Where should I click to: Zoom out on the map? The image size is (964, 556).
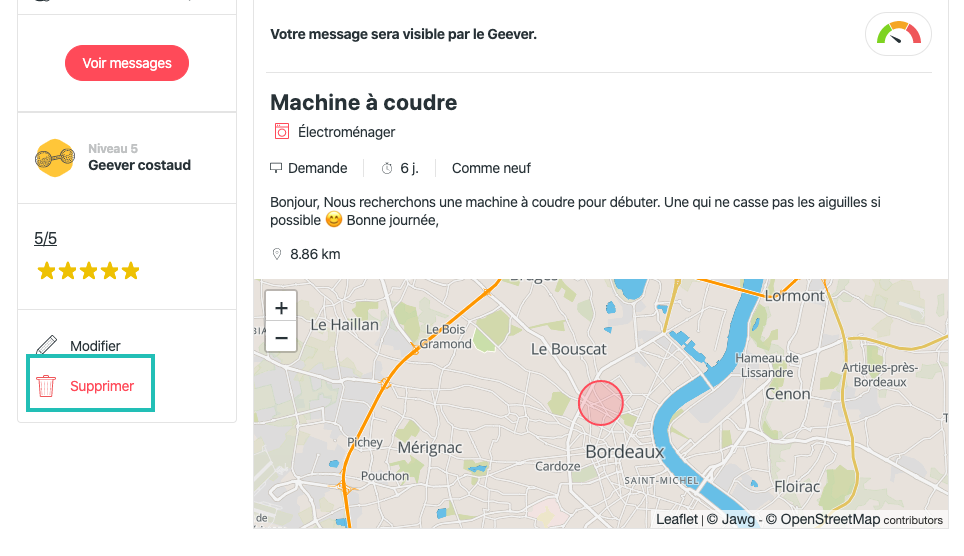click(x=281, y=337)
